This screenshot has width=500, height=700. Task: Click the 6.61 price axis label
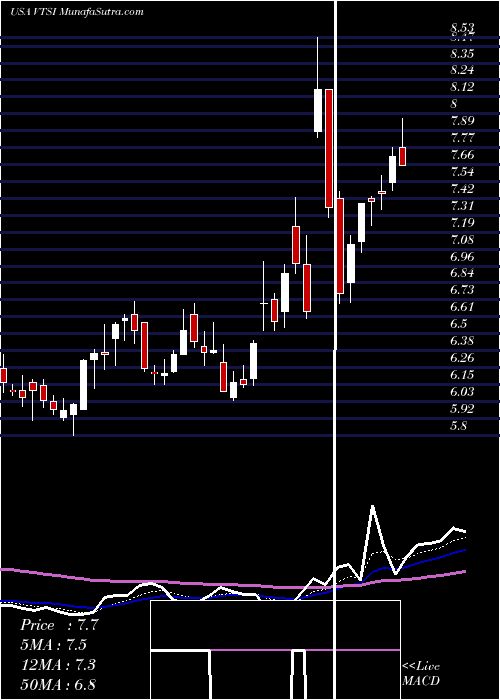[462, 307]
